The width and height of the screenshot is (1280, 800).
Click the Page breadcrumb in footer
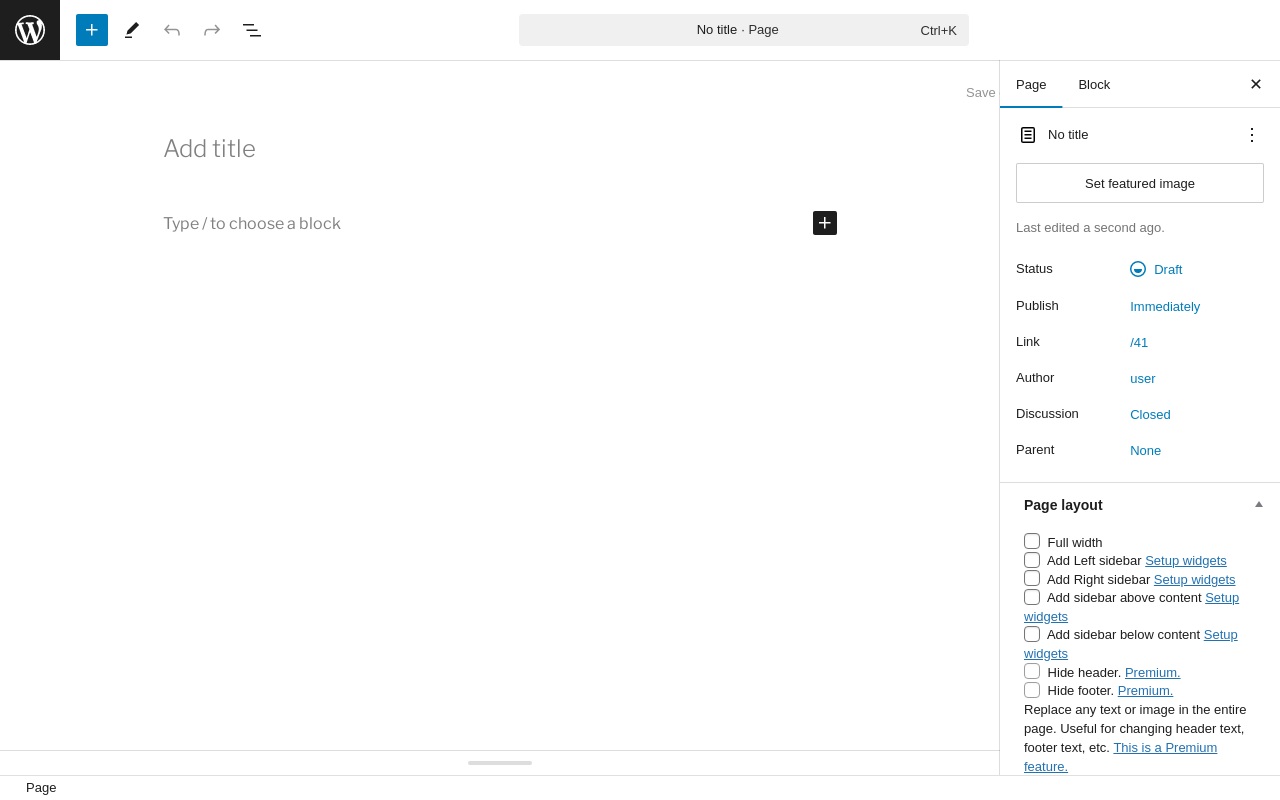pyautogui.click(x=41, y=788)
